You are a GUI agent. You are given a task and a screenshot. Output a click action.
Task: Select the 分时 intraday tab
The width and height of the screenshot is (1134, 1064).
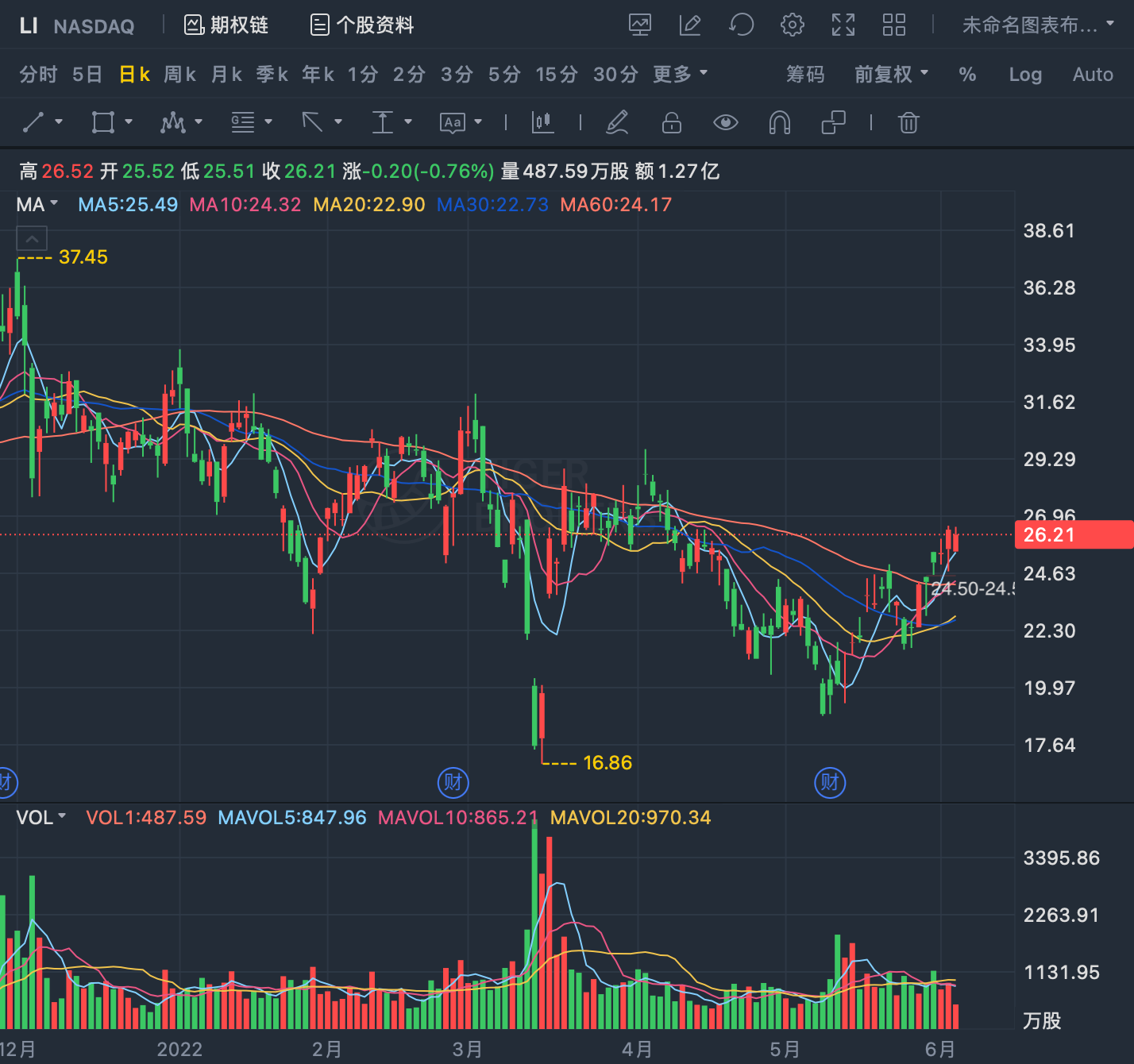(x=38, y=74)
